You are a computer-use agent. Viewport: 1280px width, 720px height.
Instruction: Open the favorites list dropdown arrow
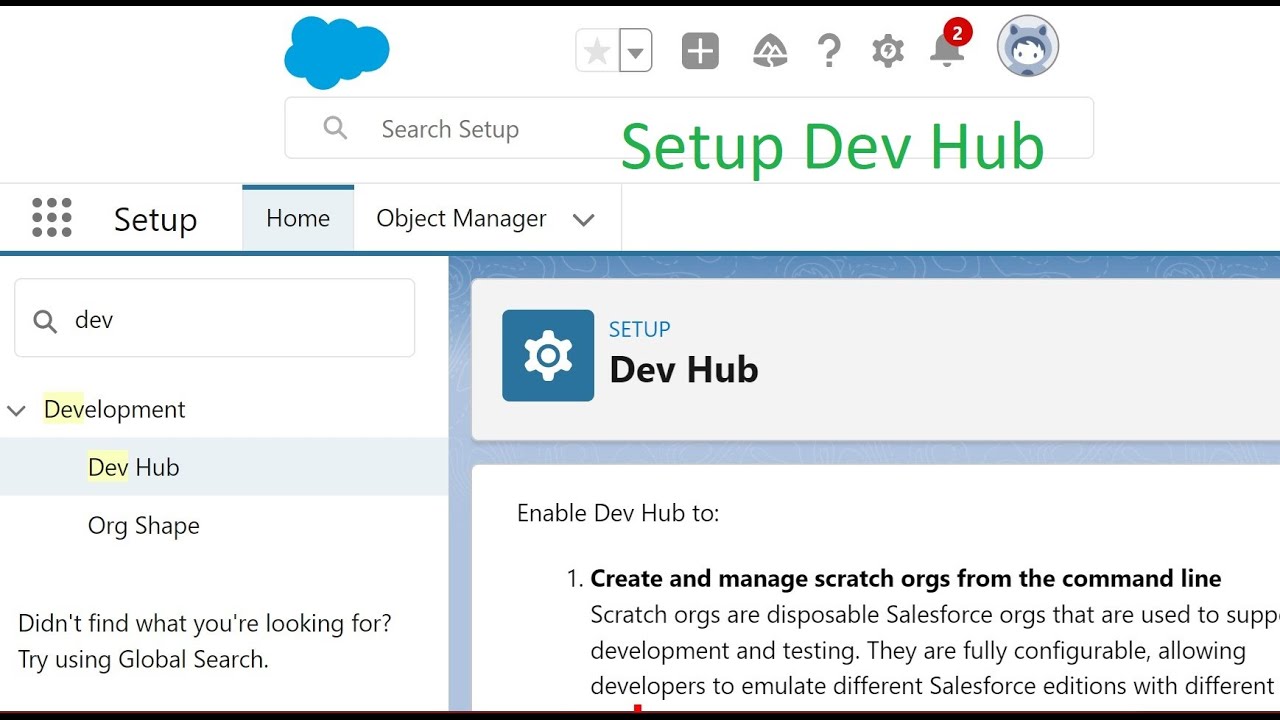click(636, 51)
